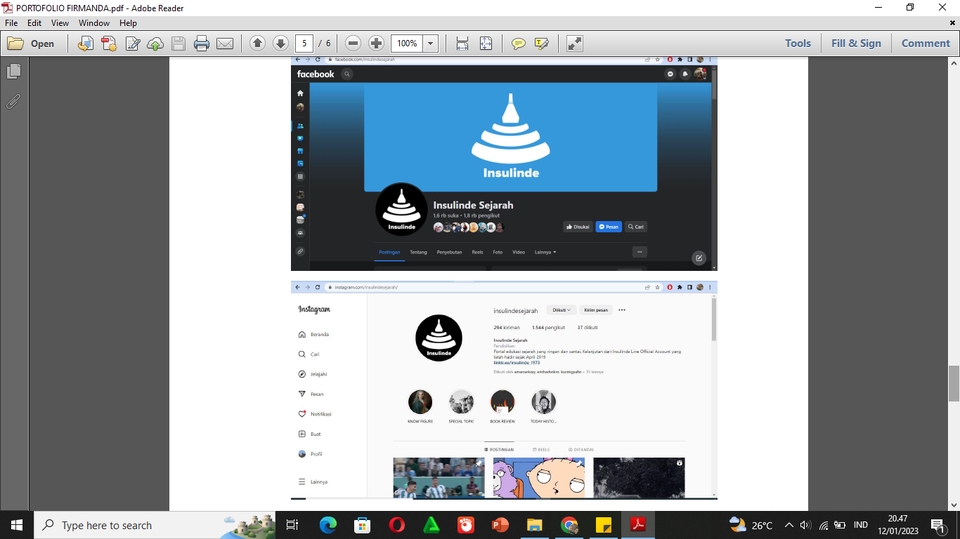Open Task View on the taskbar
Screen dimensions: 960x539
(x=292, y=525)
